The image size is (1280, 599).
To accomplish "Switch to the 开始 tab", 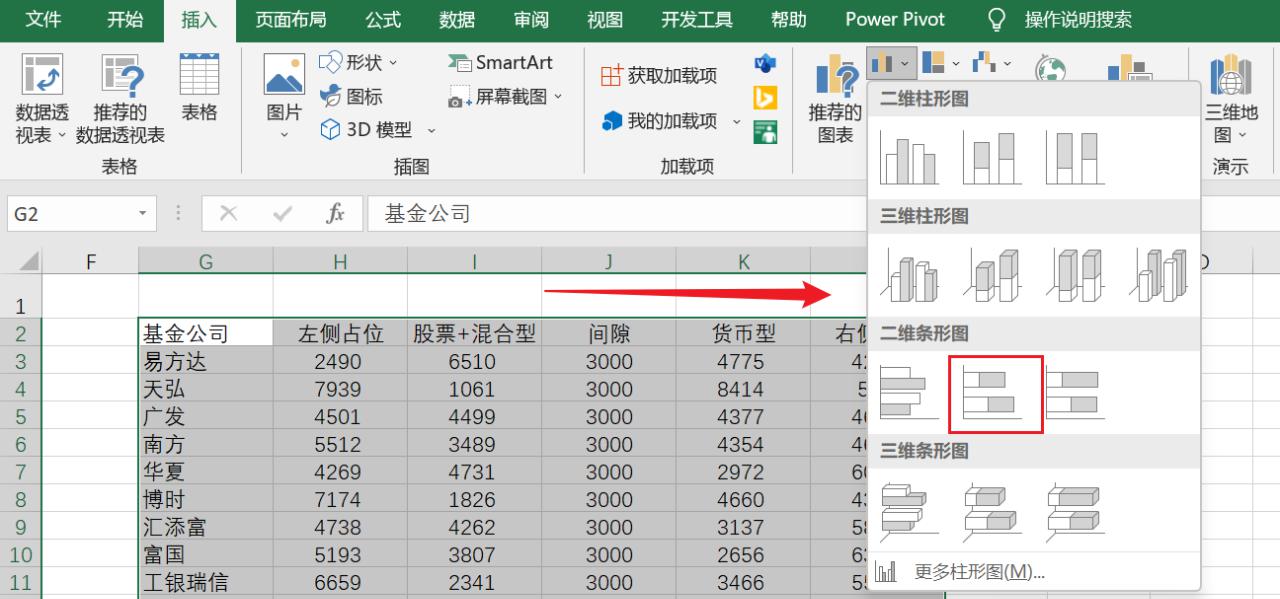I will pyautogui.click(x=125, y=20).
